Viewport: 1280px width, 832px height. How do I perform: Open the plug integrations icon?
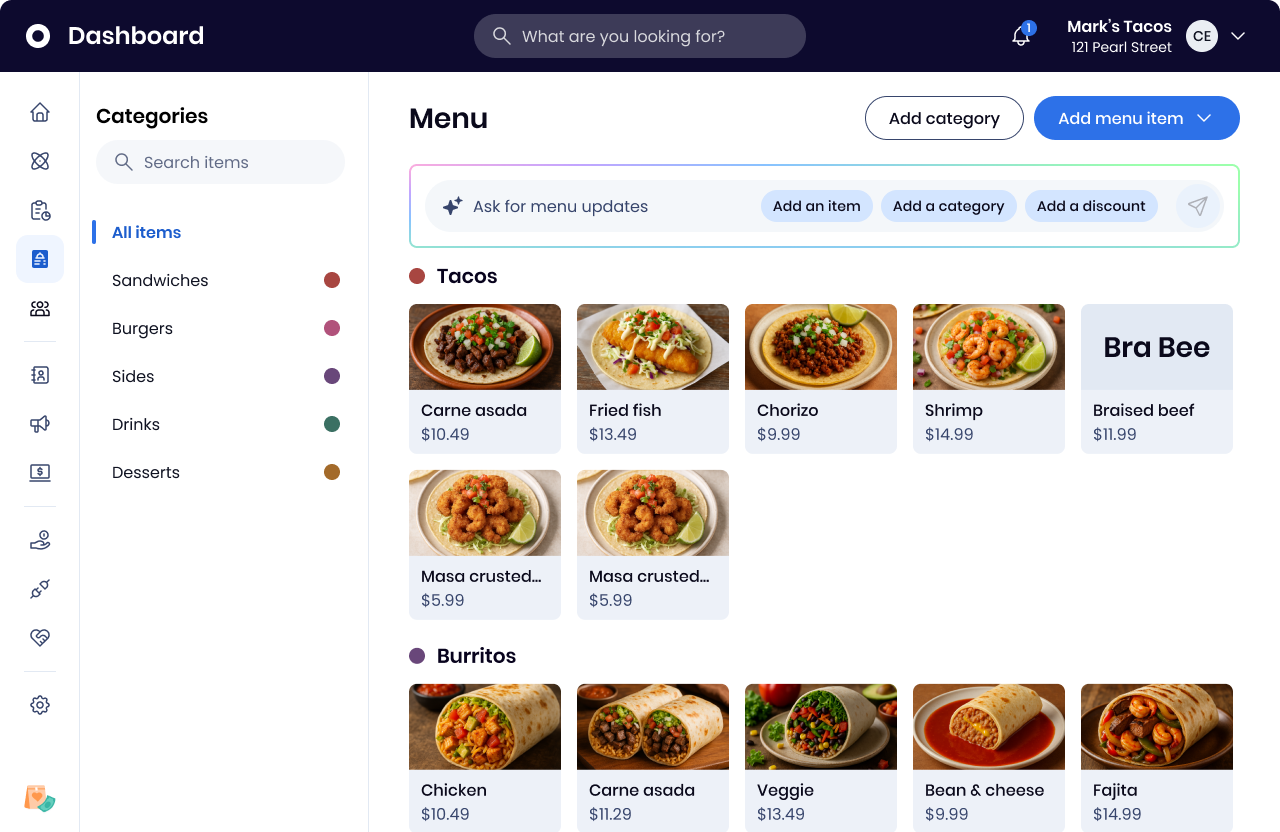click(x=40, y=589)
